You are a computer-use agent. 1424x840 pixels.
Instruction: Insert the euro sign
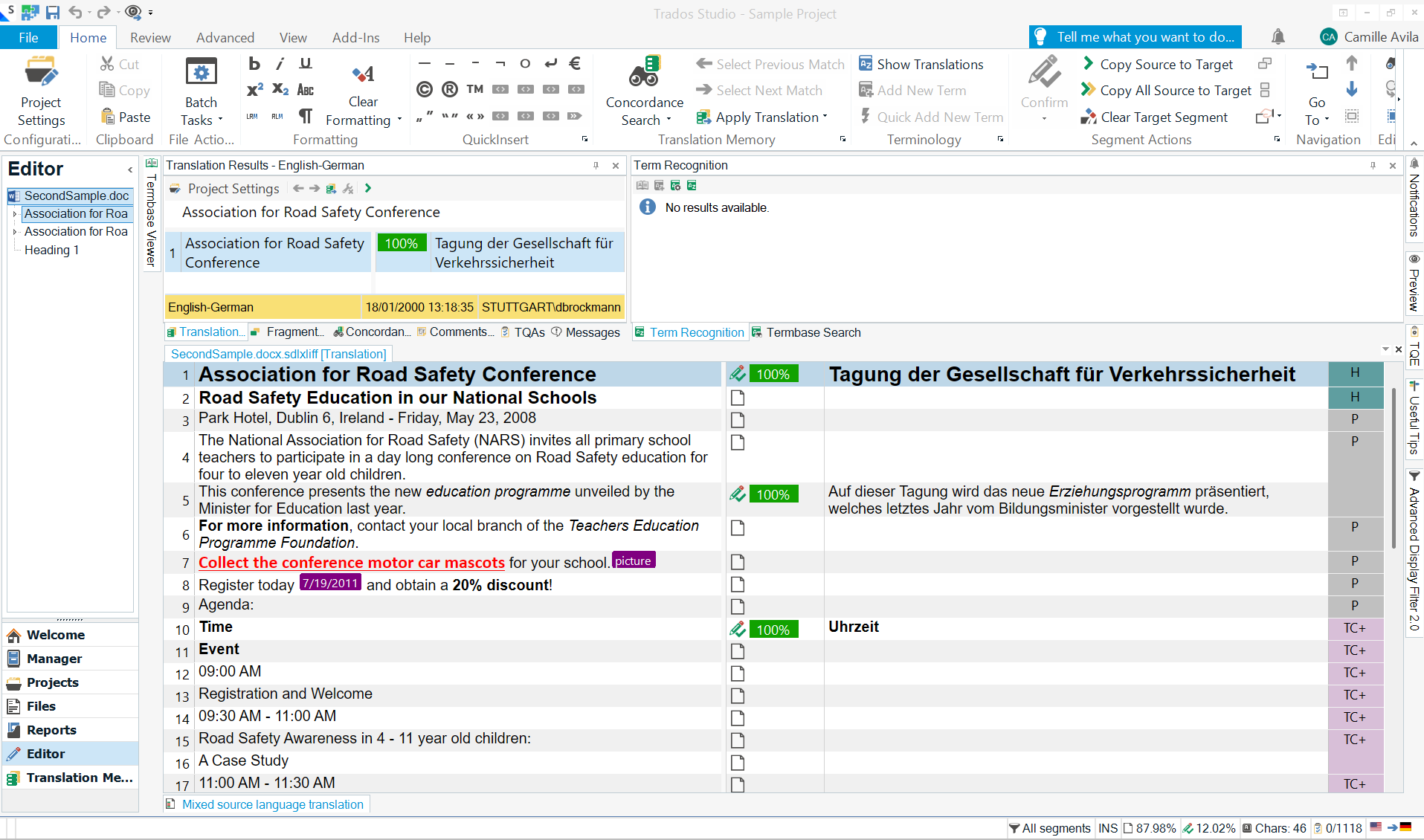point(575,64)
